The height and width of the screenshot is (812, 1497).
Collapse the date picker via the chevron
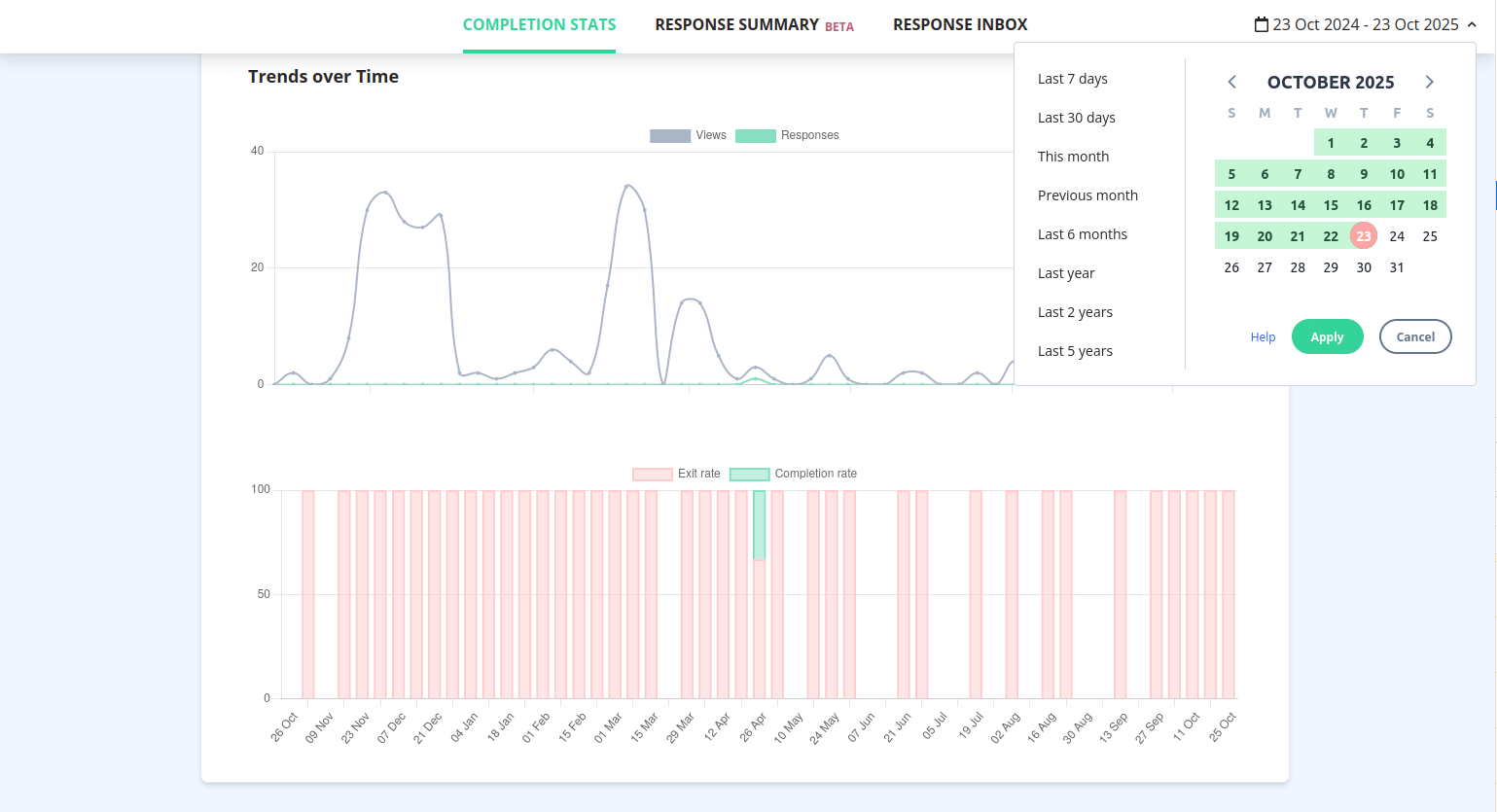click(x=1472, y=24)
